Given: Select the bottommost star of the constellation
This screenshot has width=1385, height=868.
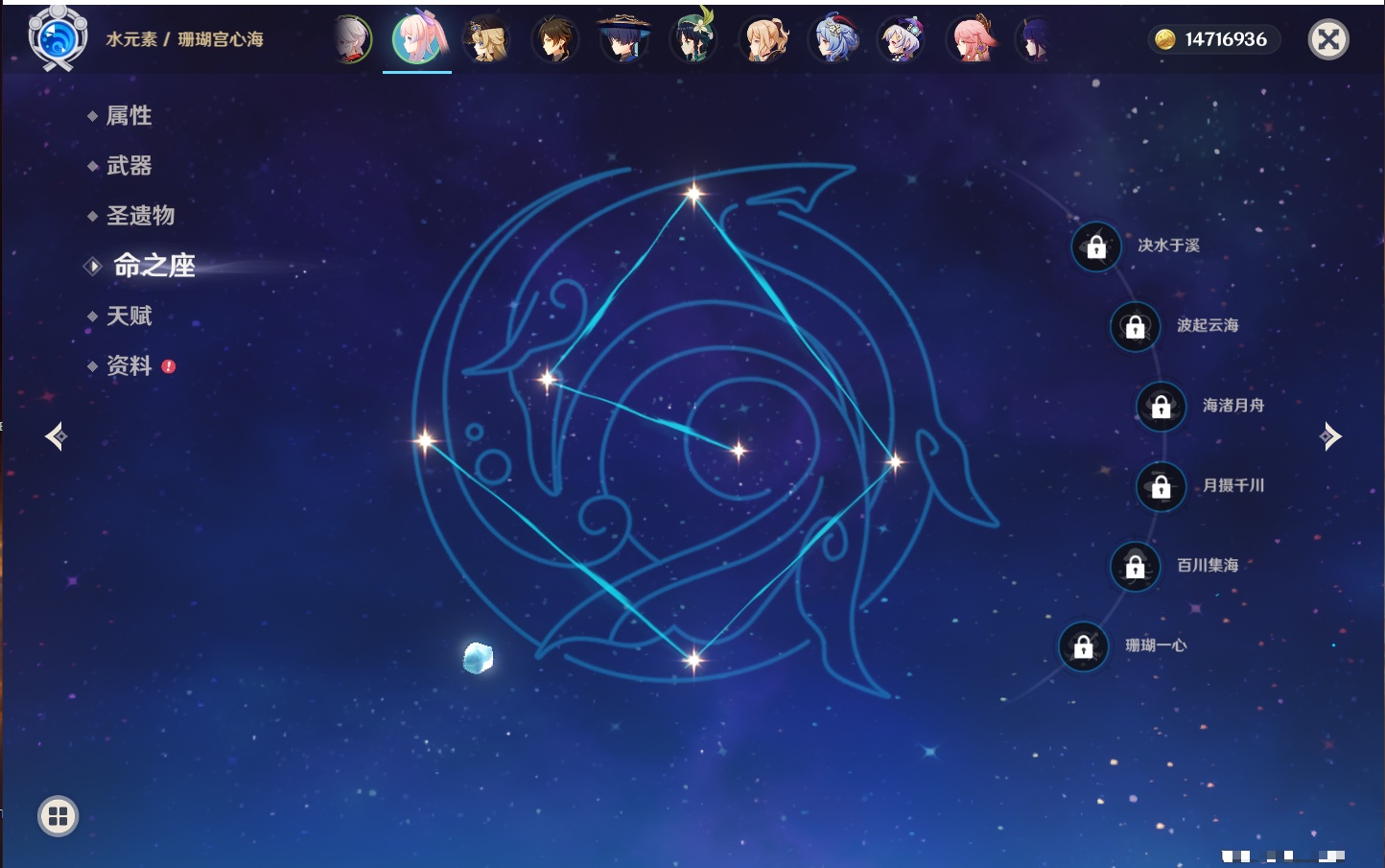Looking at the screenshot, I should coord(693,659).
